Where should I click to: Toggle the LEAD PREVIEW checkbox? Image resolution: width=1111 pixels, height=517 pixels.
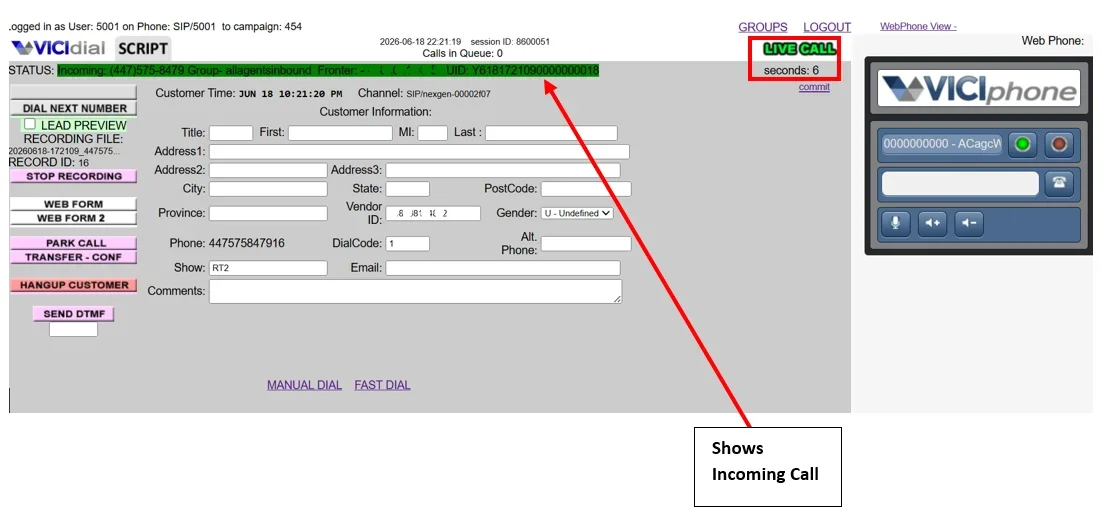click(x=30, y=124)
